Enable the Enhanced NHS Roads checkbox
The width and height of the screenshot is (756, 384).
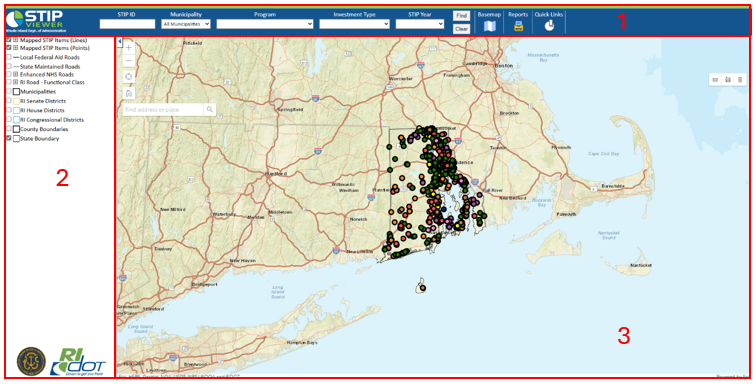[9, 75]
